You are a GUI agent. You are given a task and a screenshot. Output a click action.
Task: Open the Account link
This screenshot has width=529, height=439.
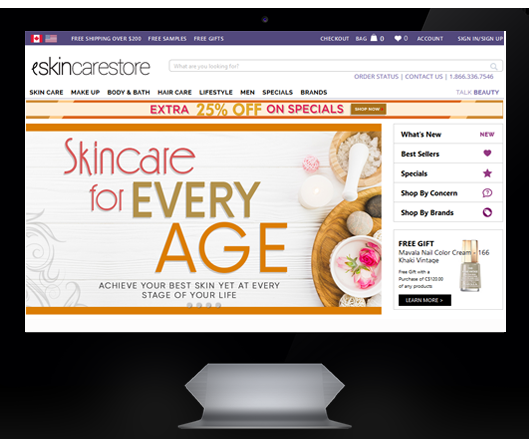coord(430,39)
